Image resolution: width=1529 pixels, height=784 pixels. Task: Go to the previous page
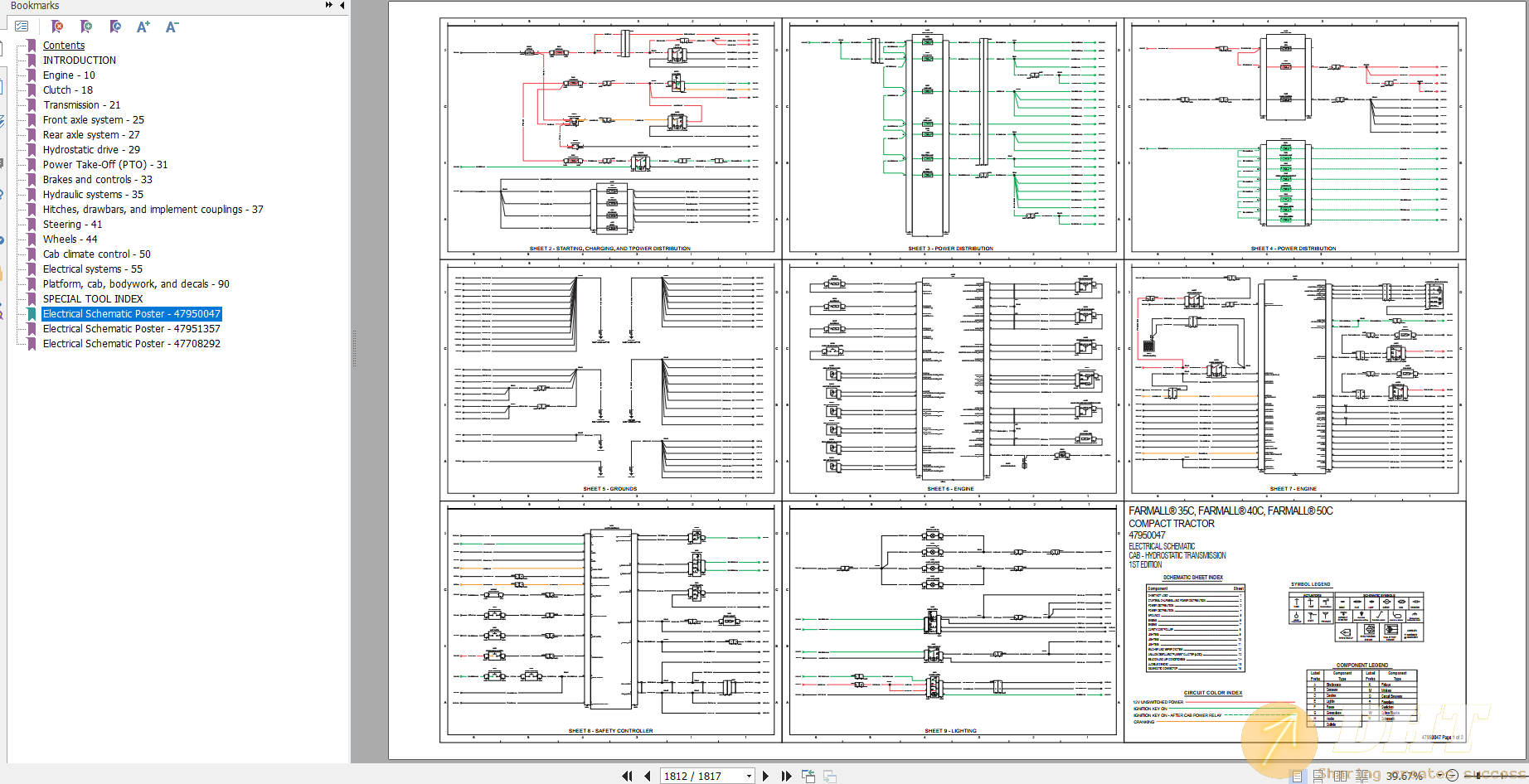[647, 776]
